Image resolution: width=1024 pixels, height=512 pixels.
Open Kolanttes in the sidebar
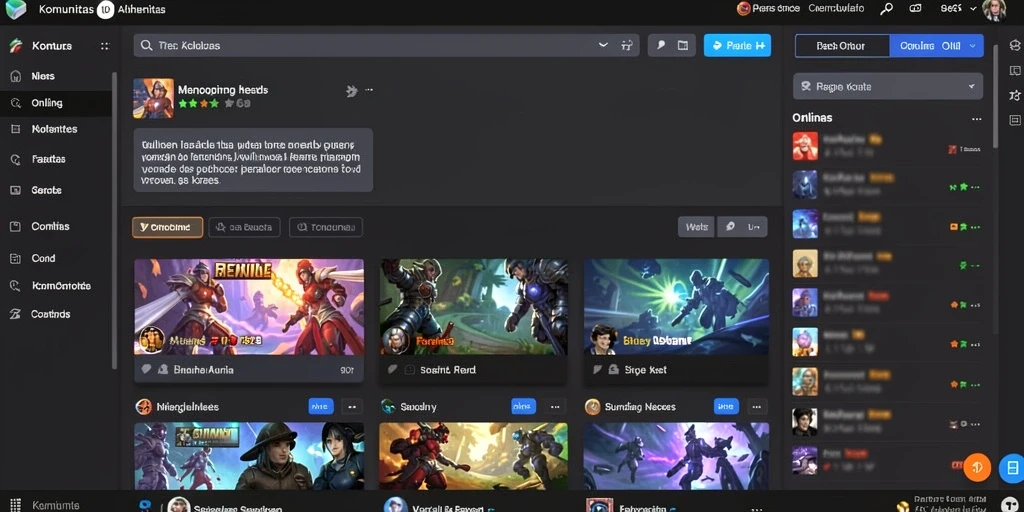[56, 129]
